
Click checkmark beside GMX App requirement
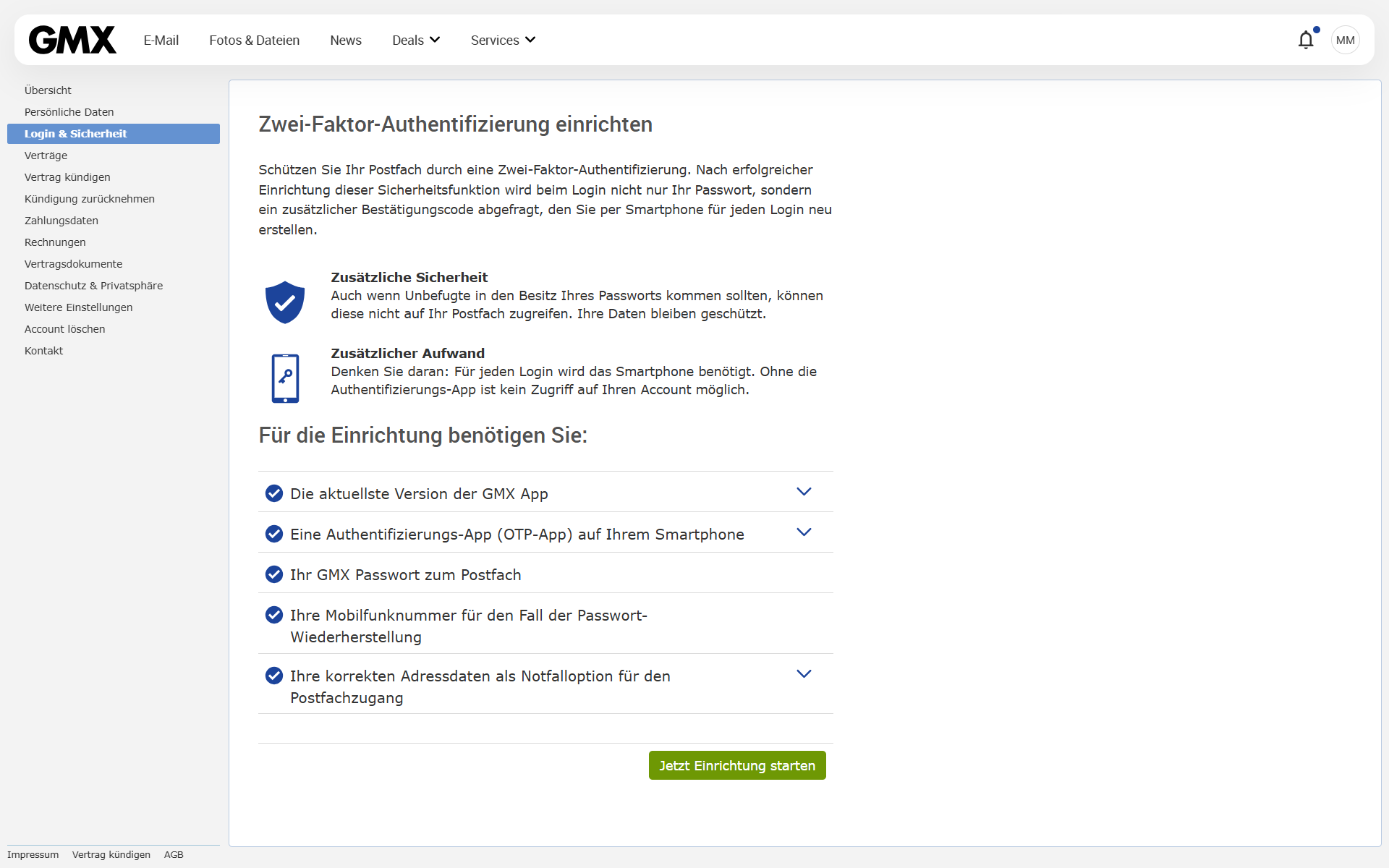click(x=274, y=493)
